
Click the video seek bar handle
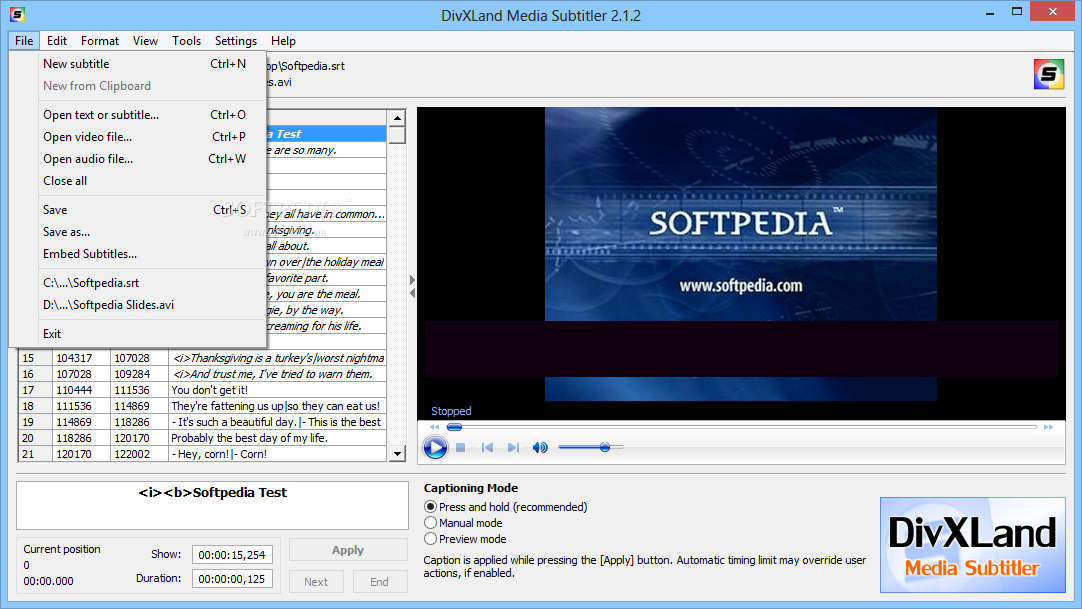coord(454,427)
